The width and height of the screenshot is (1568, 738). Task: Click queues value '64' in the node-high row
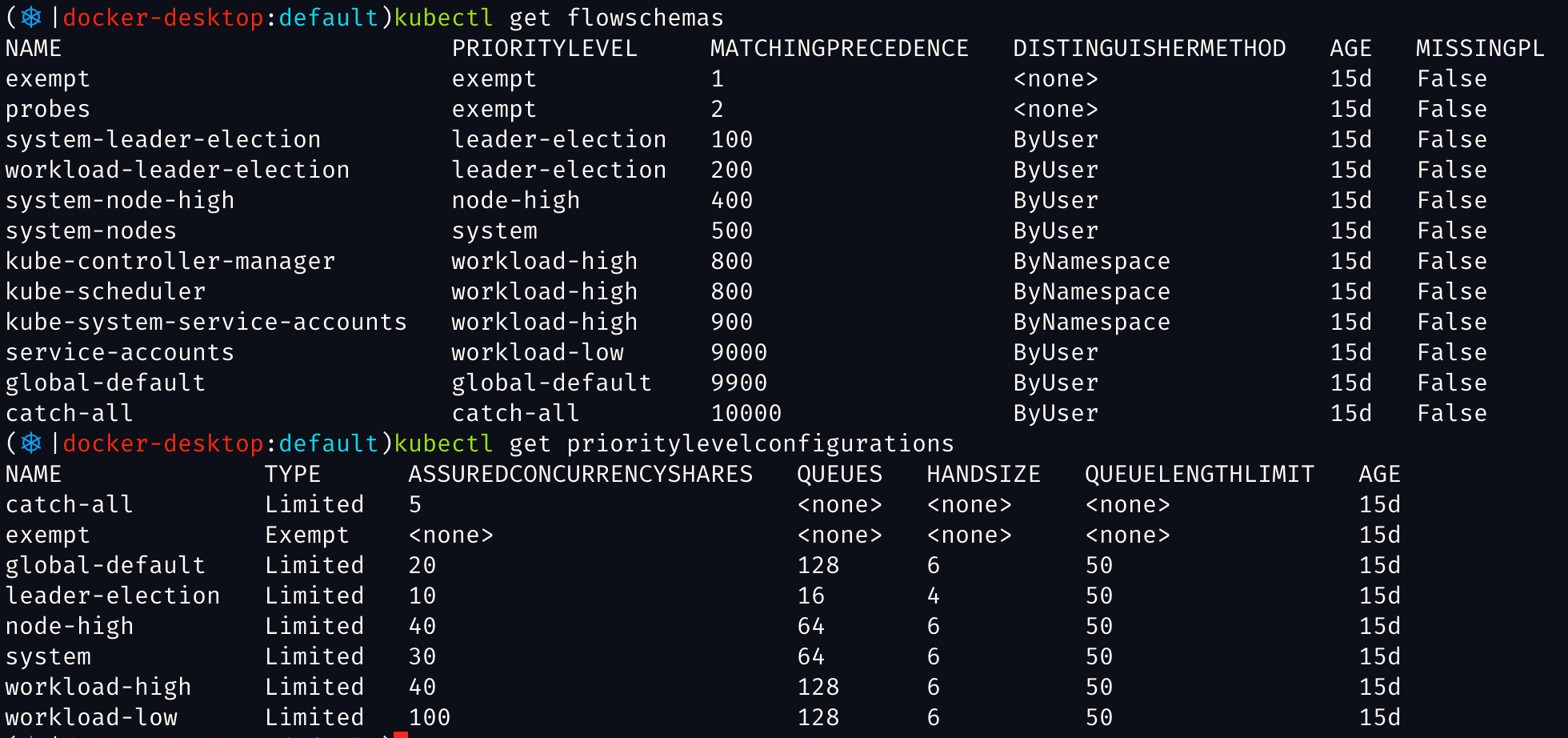[811, 626]
